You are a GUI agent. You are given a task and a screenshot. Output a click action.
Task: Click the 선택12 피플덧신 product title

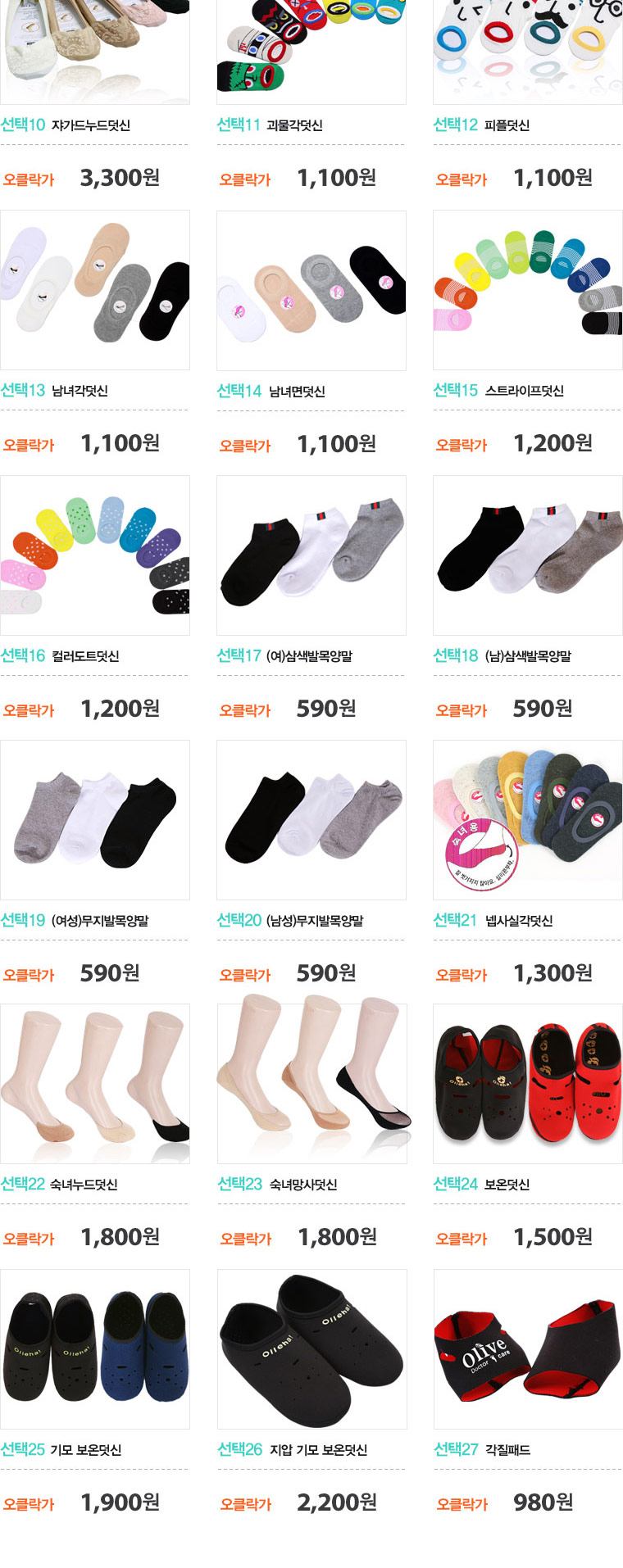(481, 125)
